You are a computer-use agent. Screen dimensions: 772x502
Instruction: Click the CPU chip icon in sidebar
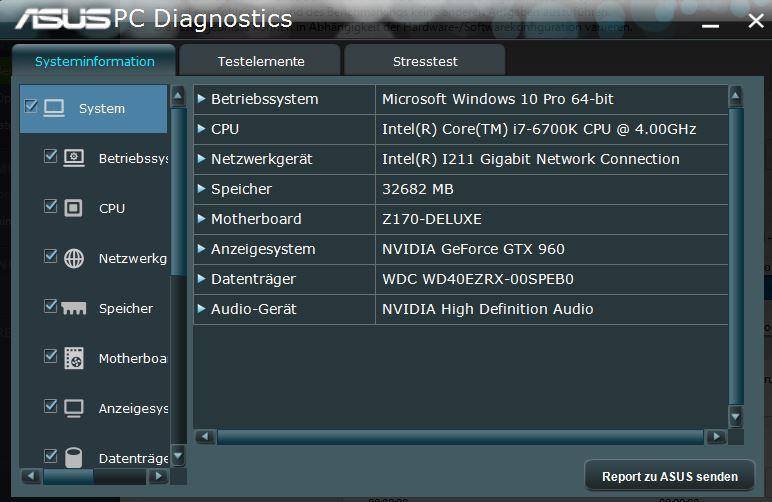pyautogui.click(x=73, y=208)
